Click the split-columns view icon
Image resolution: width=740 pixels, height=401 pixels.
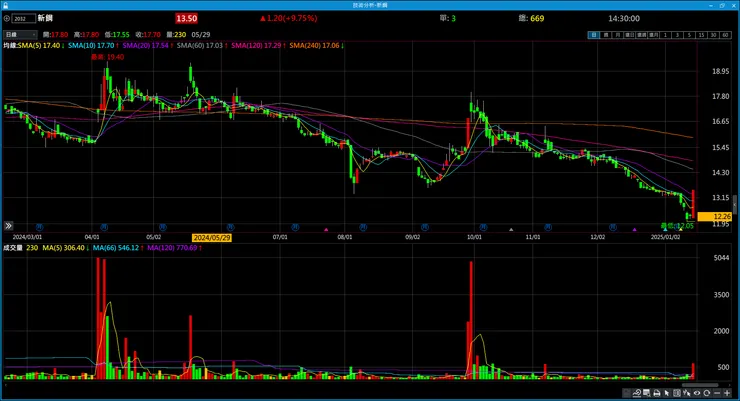tap(677, 393)
